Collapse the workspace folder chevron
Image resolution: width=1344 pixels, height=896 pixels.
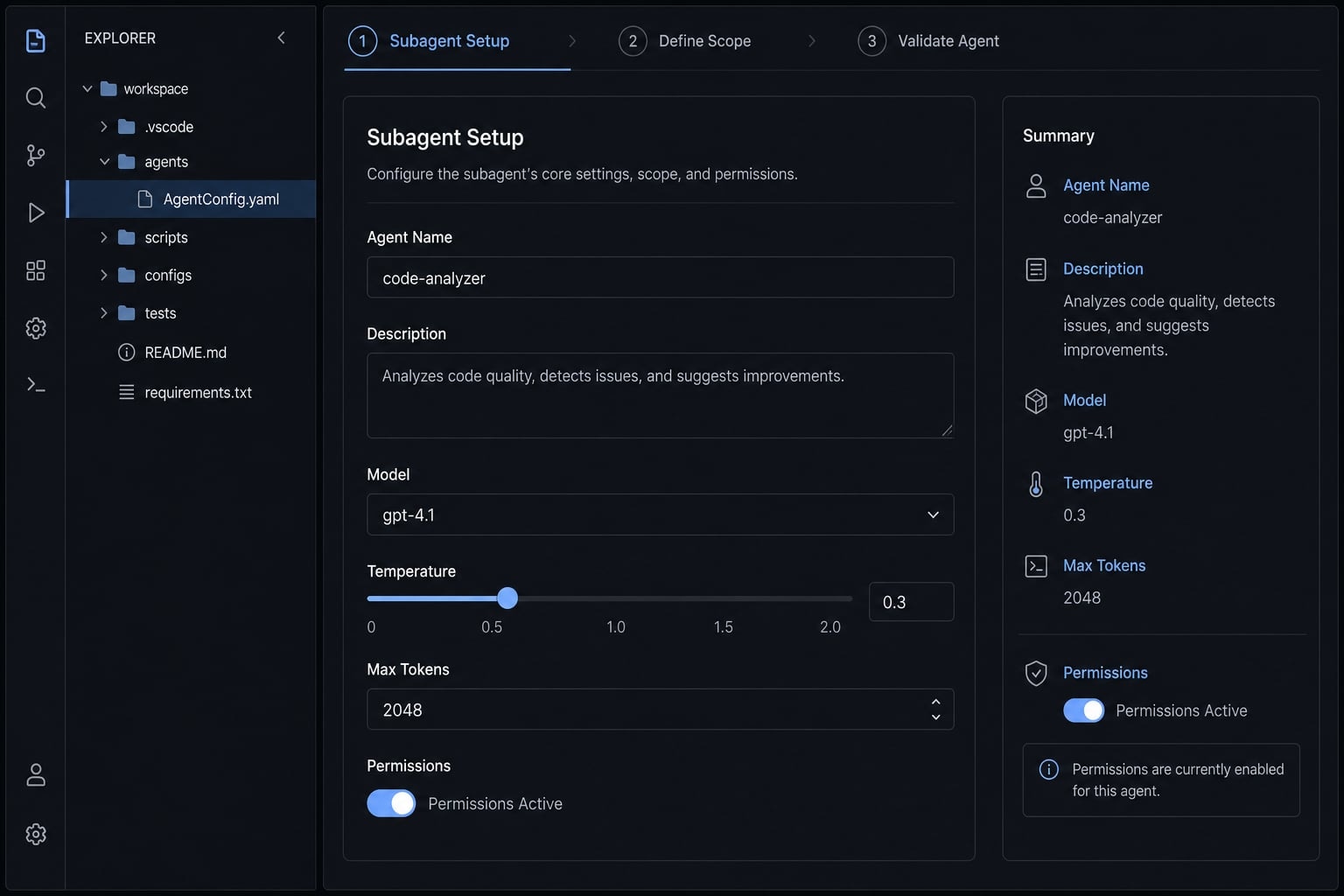(x=87, y=88)
